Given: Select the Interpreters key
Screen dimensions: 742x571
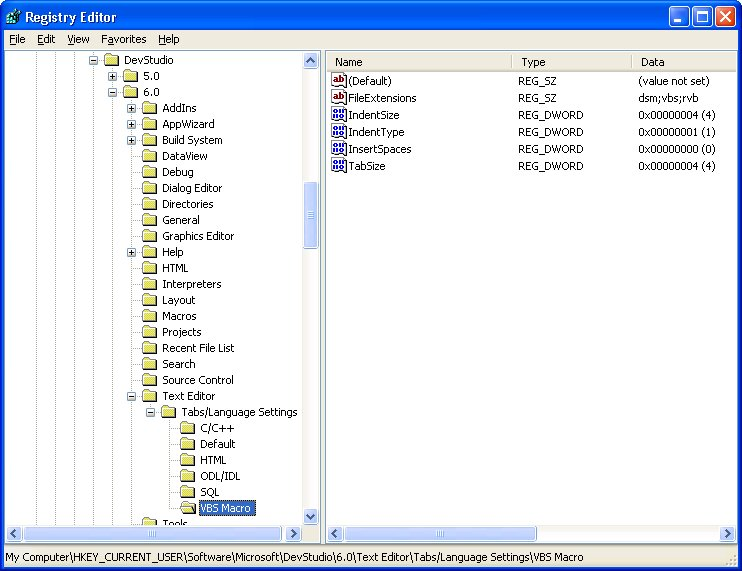Looking at the screenshot, I should click(192, 284).
